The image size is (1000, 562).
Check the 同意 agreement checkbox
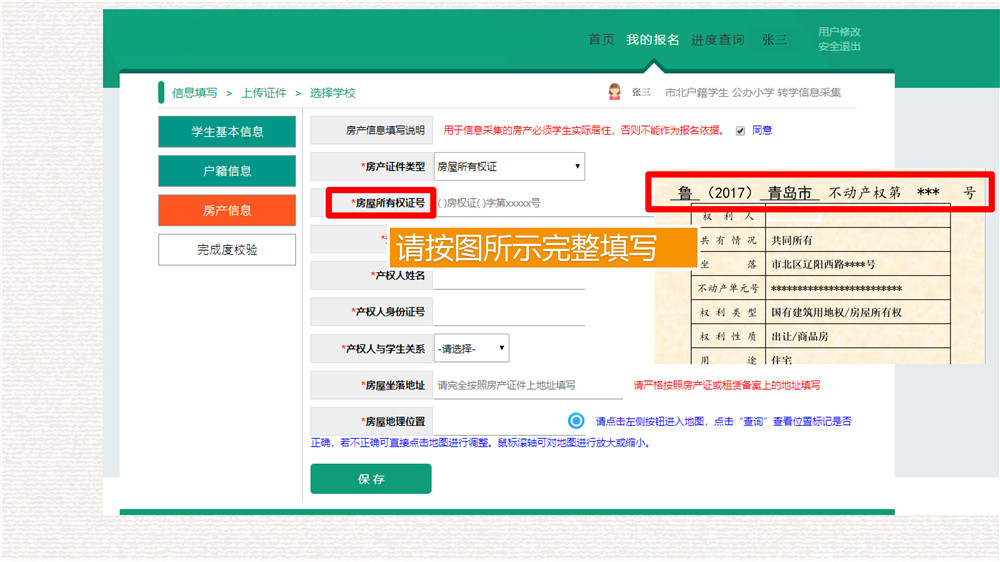(x=740, y=130)
